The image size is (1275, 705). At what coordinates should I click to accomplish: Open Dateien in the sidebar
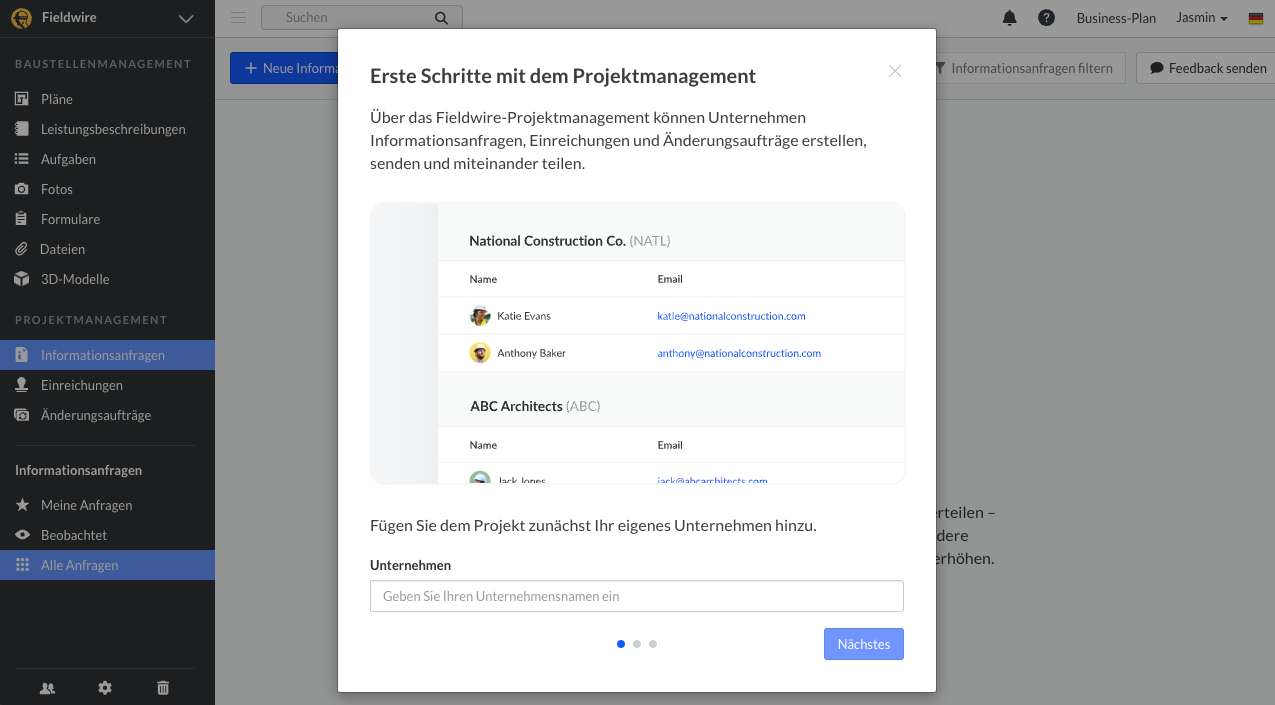point(107,249)
